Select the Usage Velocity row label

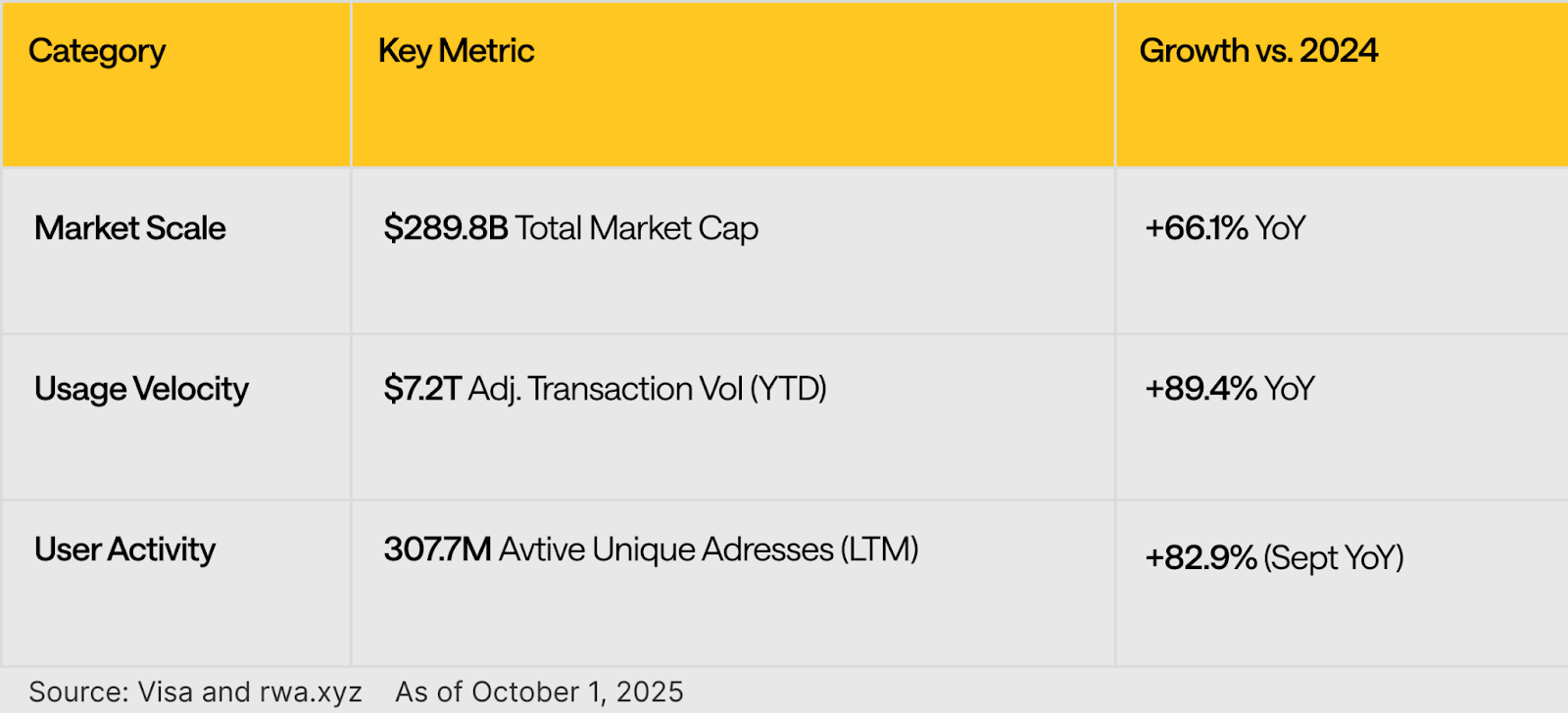coord(141,389)
